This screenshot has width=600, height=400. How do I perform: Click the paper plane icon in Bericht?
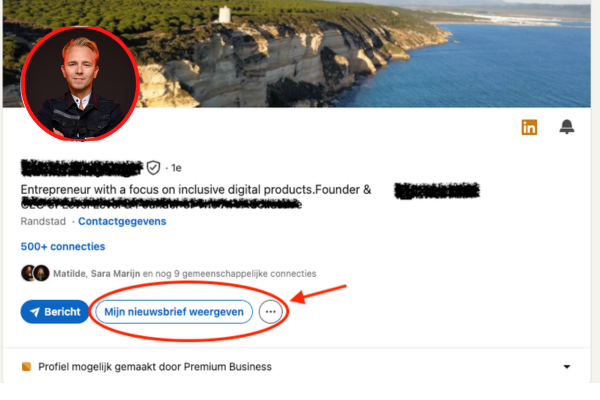click(35, 312)
